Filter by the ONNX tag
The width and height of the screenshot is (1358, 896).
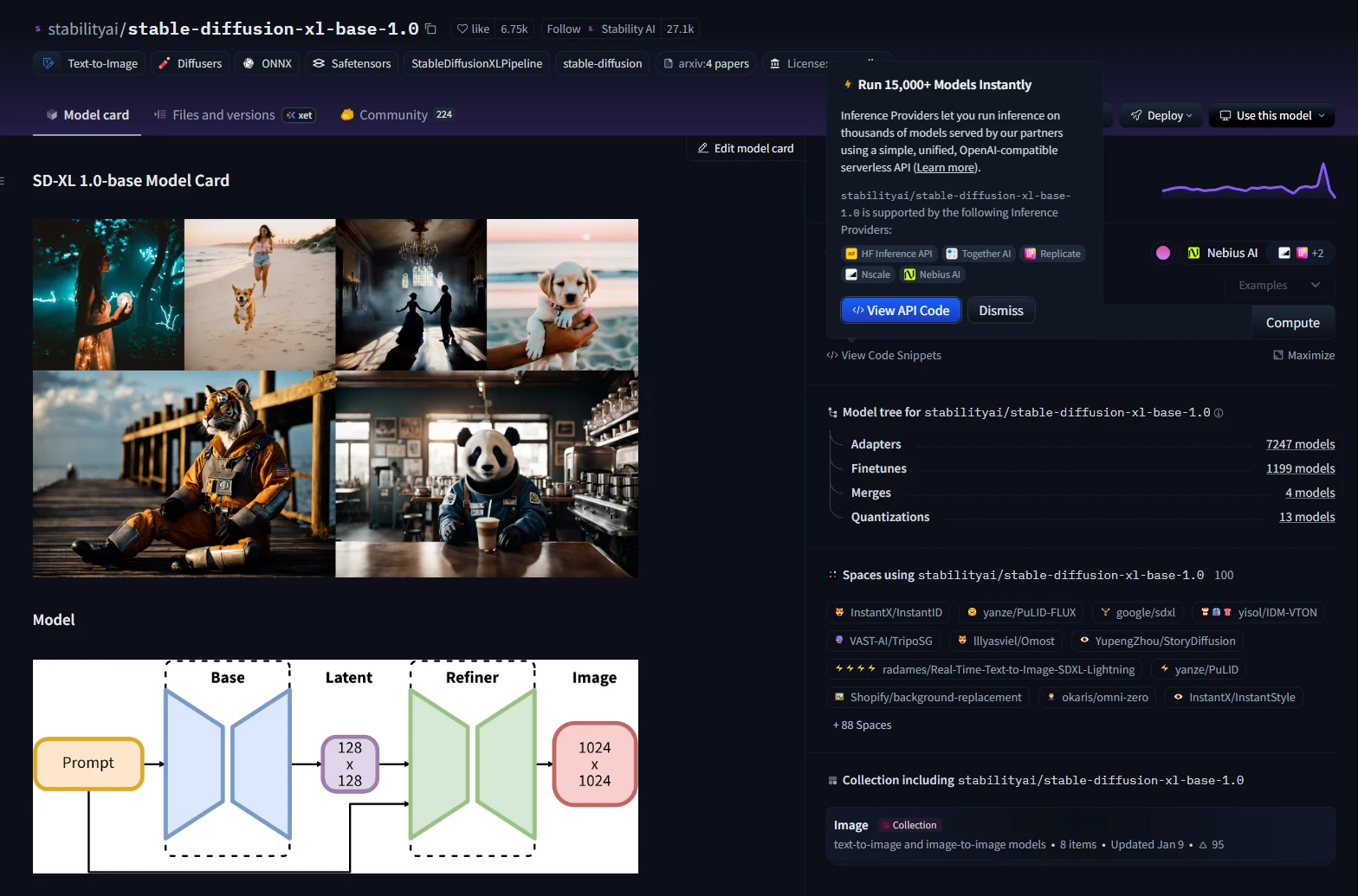(268, 63)
